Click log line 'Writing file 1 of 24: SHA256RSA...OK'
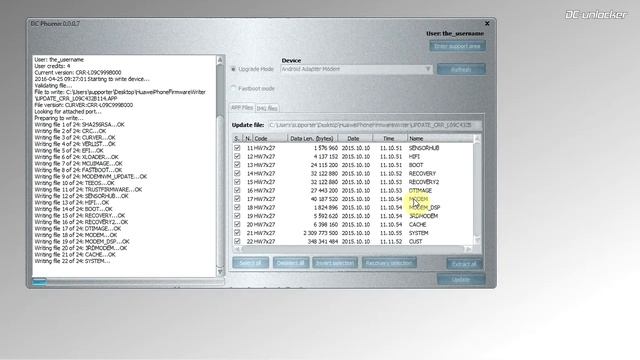 click(x=80, y=124)
